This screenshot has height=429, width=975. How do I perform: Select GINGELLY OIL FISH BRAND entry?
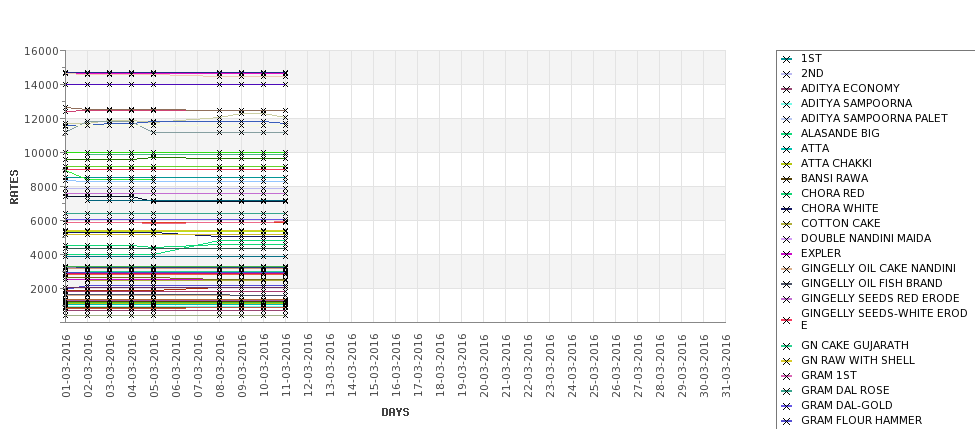pyautogui.click(x=872, y=283)
